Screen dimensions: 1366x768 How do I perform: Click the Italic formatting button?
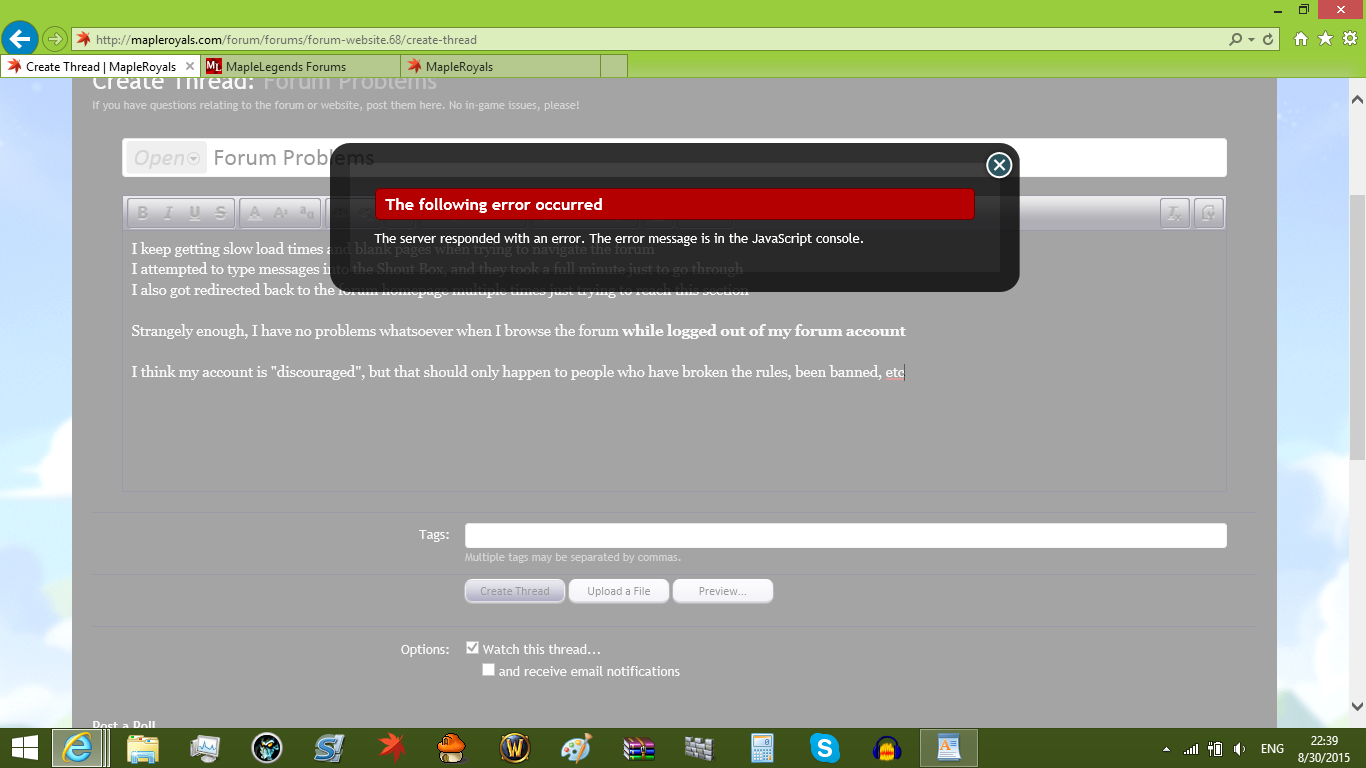(x=168, y=212)
